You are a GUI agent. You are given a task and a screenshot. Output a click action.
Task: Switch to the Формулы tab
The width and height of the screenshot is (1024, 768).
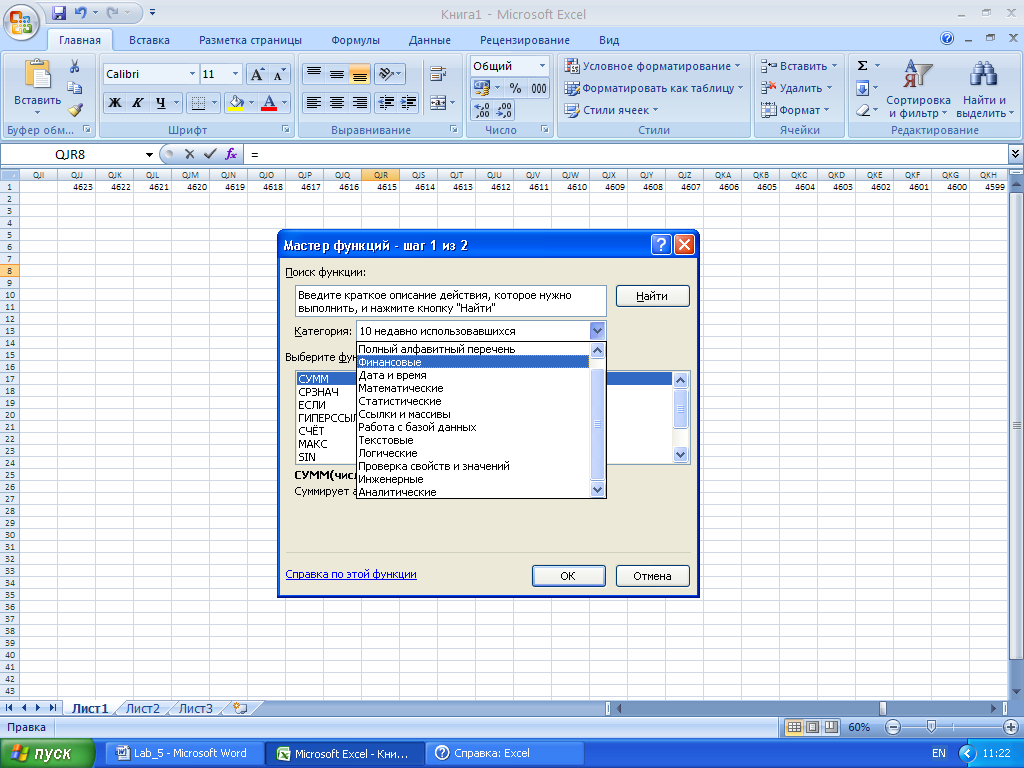click(x=355, y=40)
